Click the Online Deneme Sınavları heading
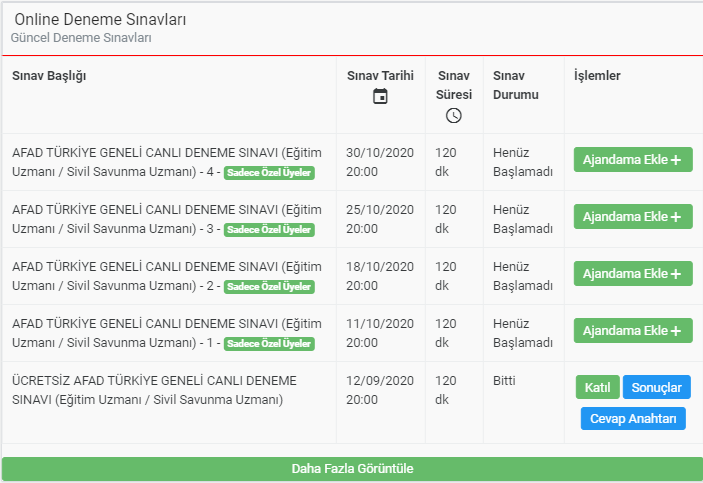 100,19
